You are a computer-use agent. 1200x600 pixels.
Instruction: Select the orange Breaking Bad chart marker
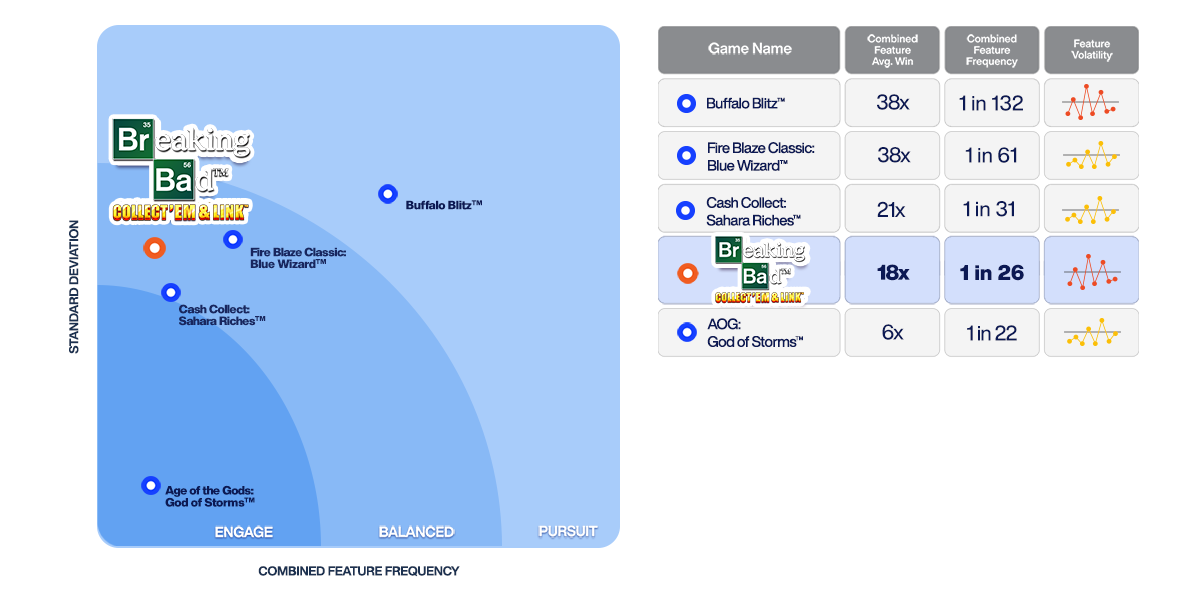click(154, 248)
